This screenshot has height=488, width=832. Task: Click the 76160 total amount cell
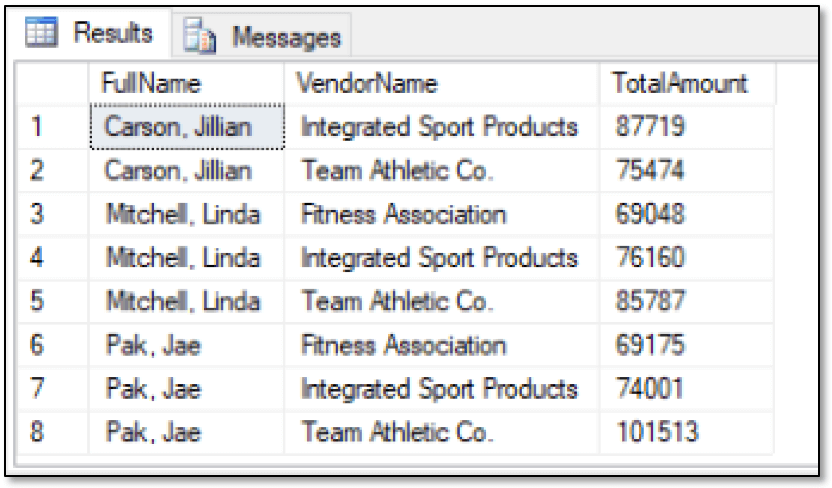pos(687,258)
